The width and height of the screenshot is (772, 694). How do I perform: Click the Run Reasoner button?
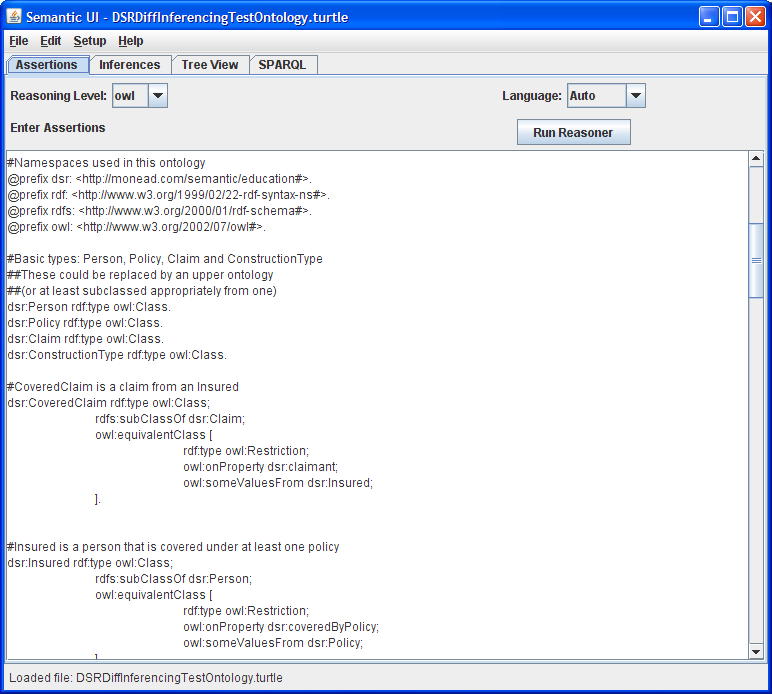point(574,132)
